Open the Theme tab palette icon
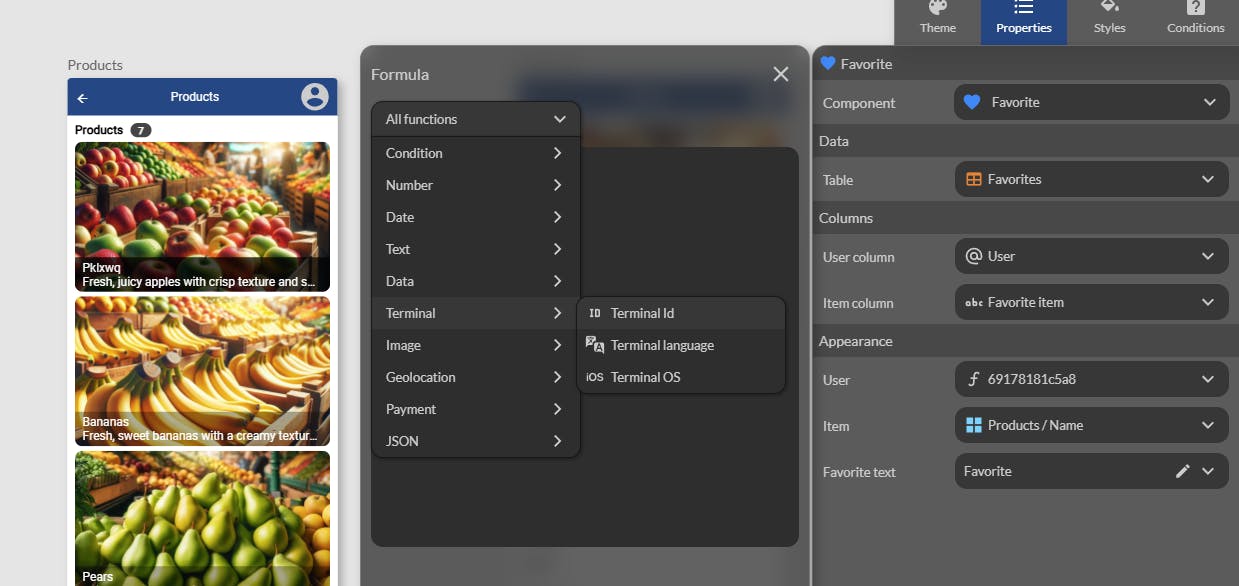 [x=938, y=6]
